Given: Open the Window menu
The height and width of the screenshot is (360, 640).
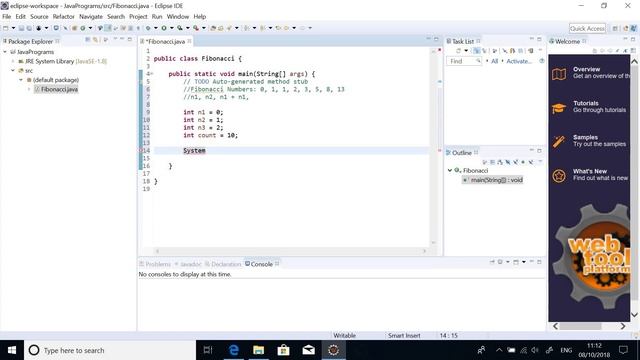Looking at the screenshot, I should coord(178,17).
